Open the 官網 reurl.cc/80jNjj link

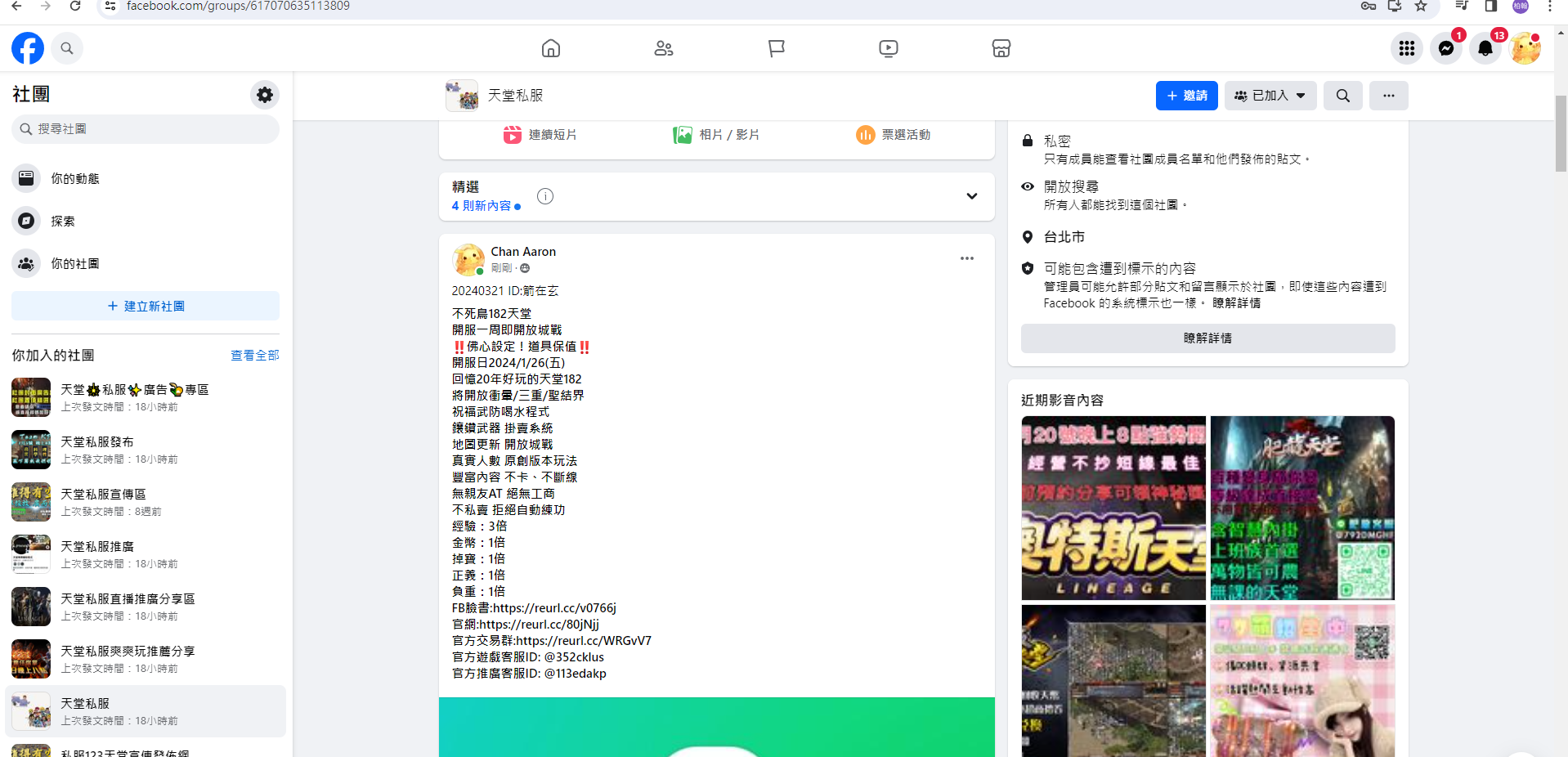pos(539,625)
